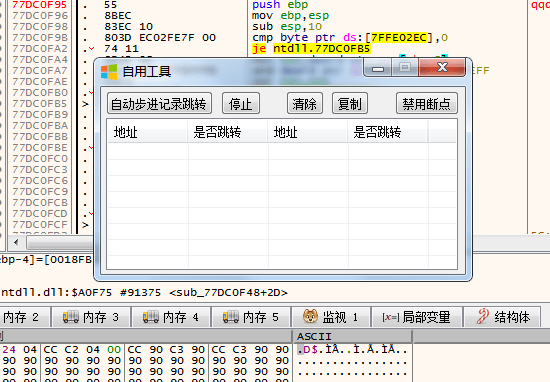Click second 是否跳转 column header
The image size is (550, 382).
pyautogui.click(x=388, y=132)
